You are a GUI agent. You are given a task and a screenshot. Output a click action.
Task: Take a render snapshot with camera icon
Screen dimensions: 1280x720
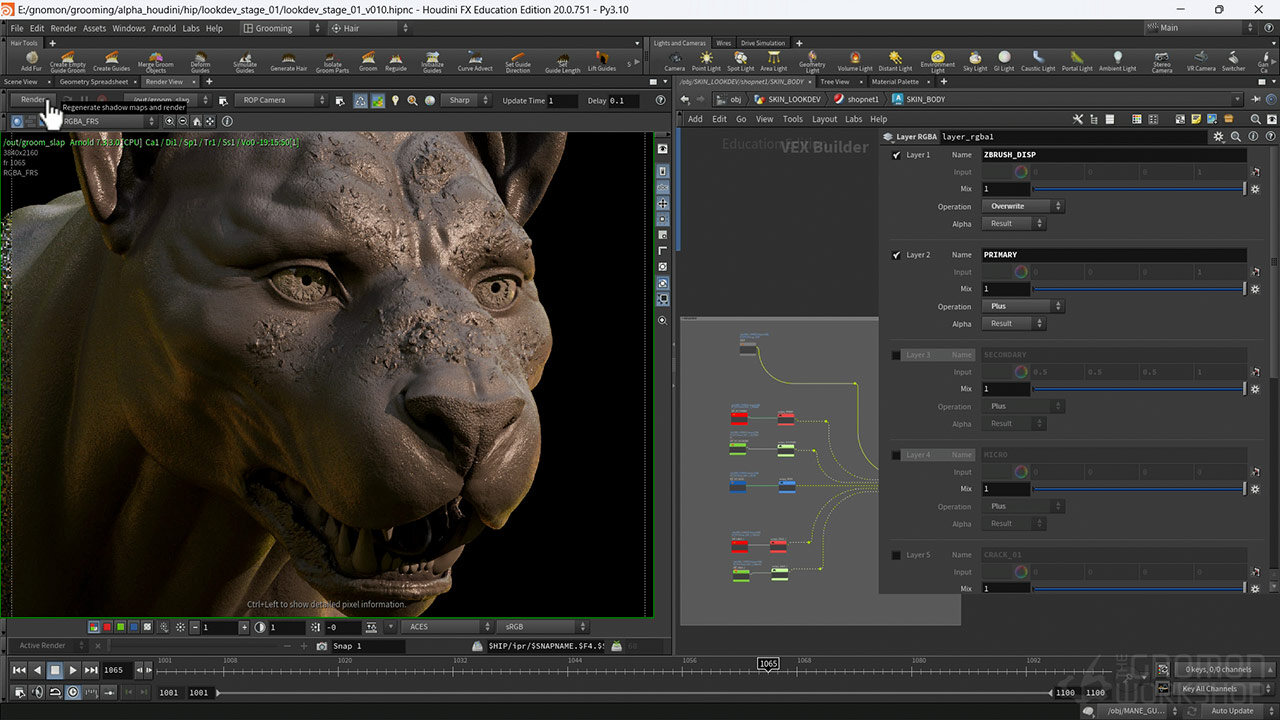point(322,646)
